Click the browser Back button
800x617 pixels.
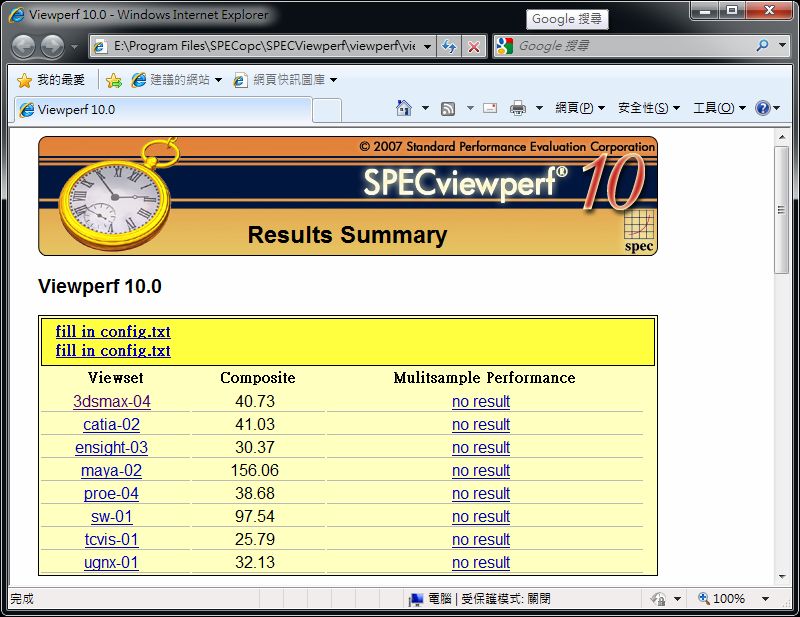pyautogui.click(x=23, y=47)
